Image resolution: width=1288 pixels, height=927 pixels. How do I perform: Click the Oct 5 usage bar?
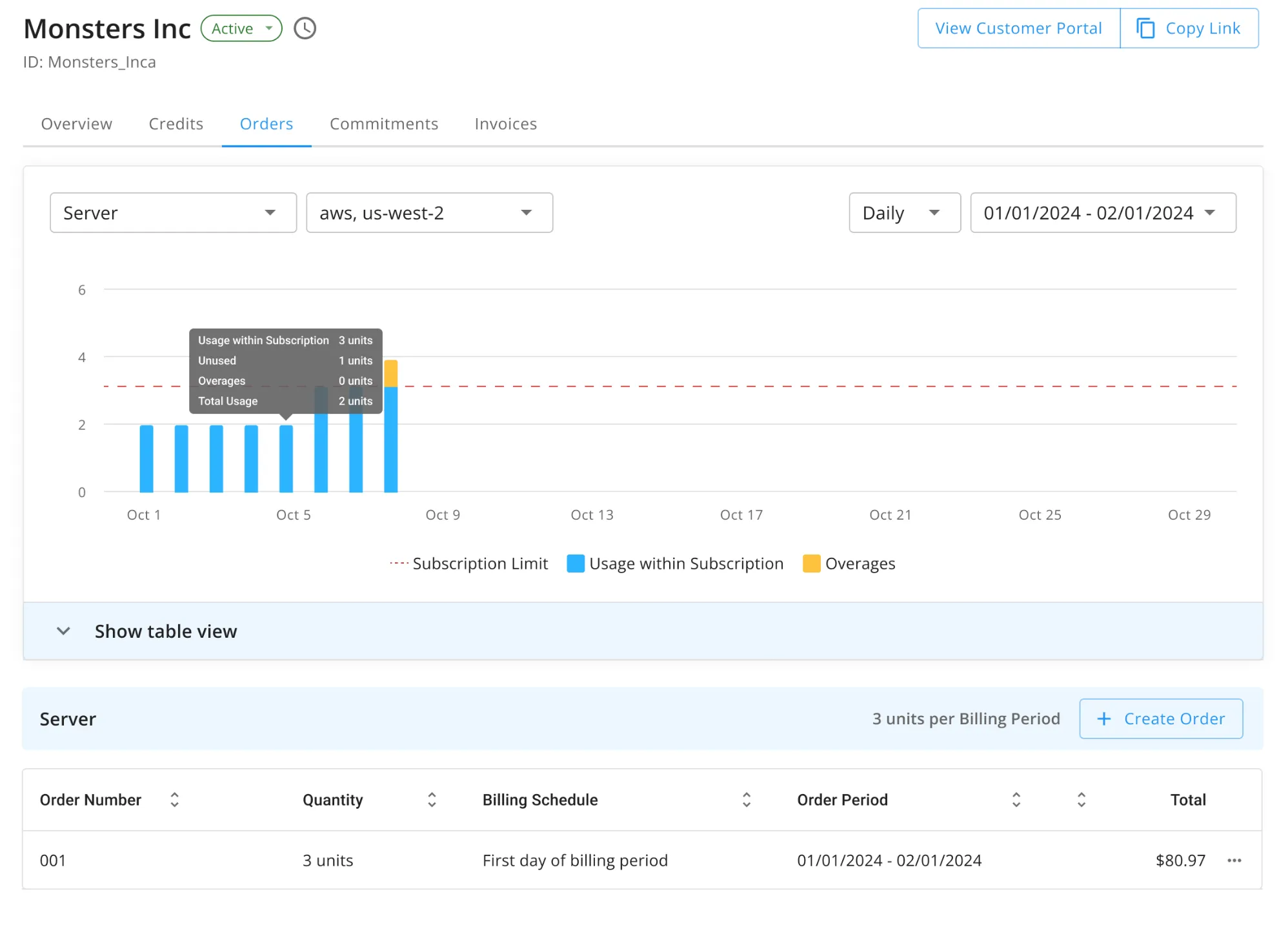click(x=286, y=458)
